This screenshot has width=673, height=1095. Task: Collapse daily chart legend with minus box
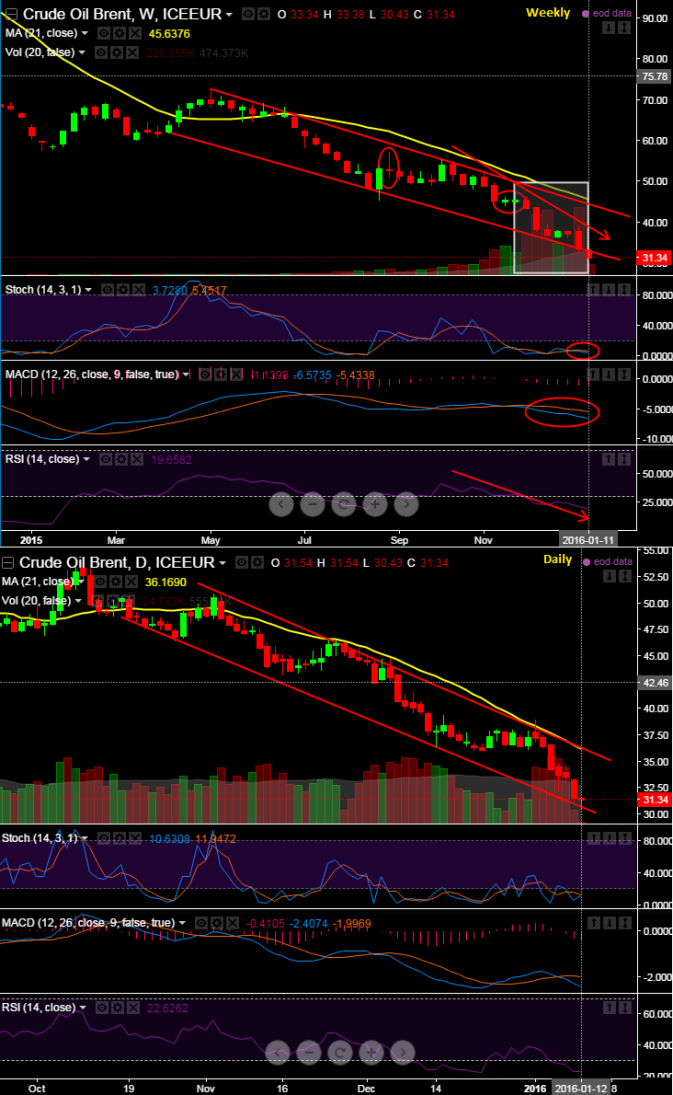click(x=8, y=563)
